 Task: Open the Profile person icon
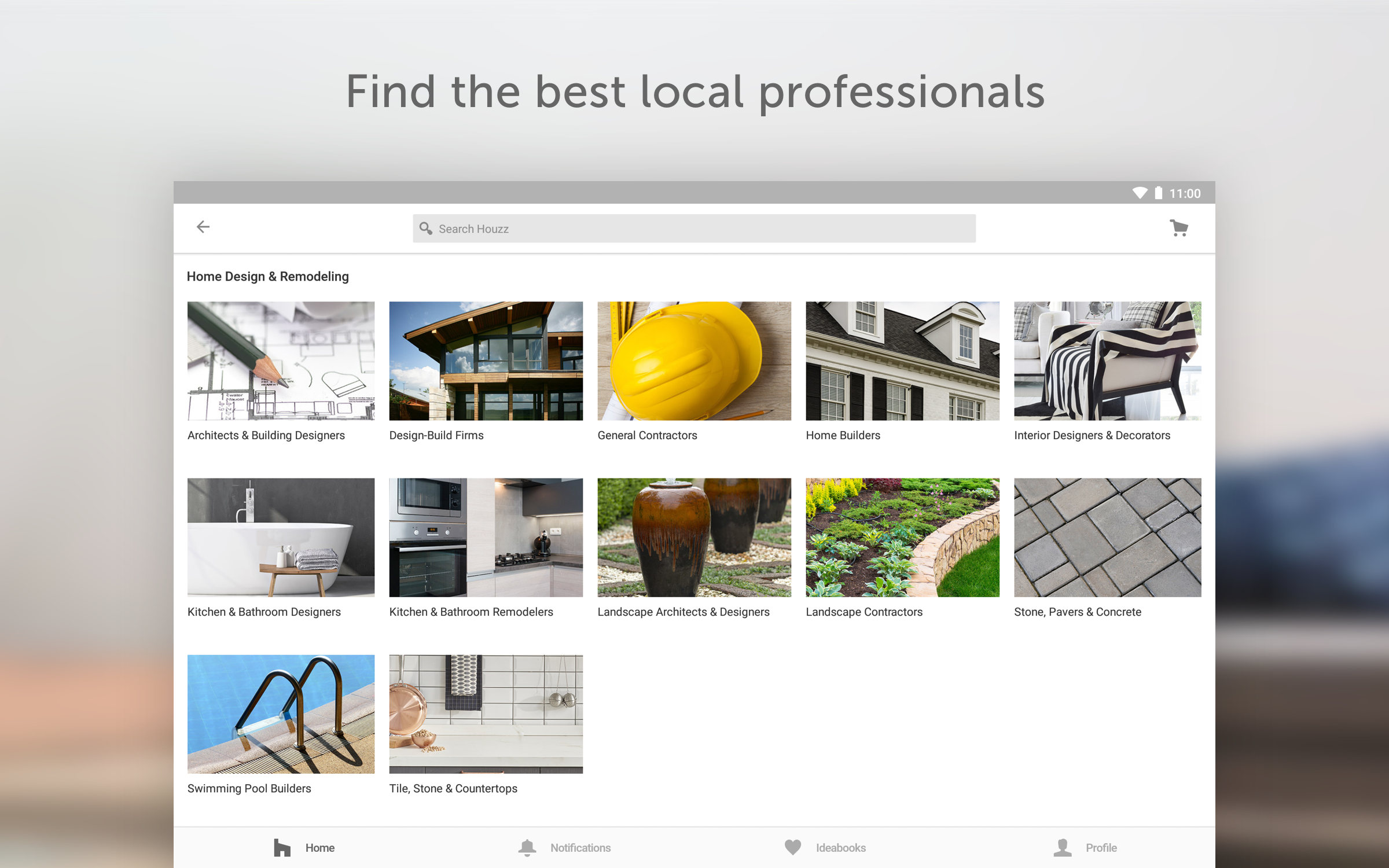[1063, 848]
